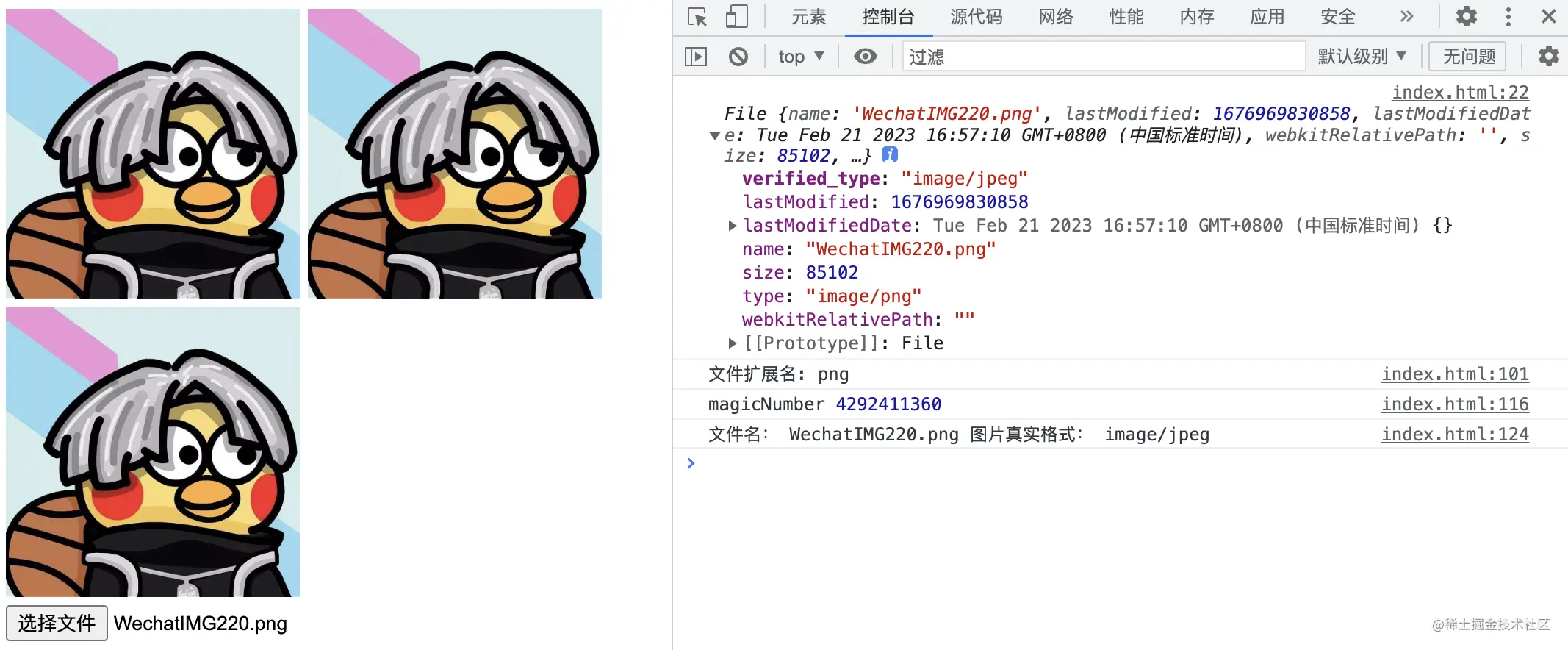The width and height of the screenshot is (1568, 650).
Task: Open source link index.html:124
Action: 1455,435
